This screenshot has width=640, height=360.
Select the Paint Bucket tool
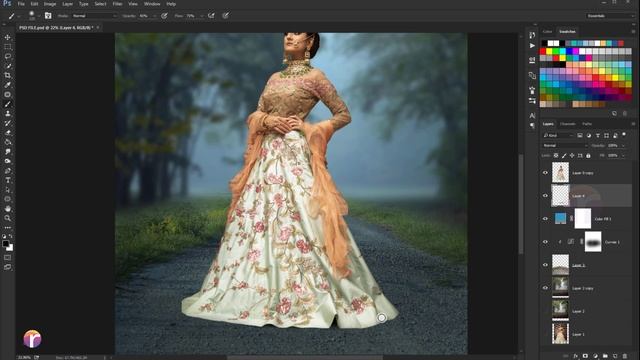point(7,142)
